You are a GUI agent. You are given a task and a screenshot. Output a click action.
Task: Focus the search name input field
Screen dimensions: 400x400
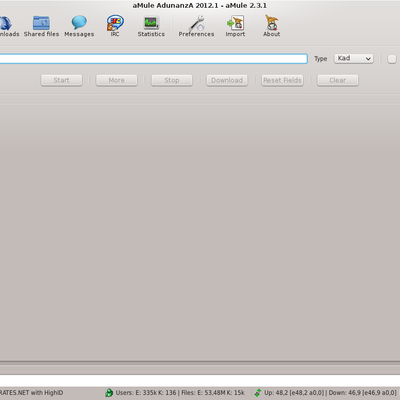pyautogui.click(x=153, y=59)
